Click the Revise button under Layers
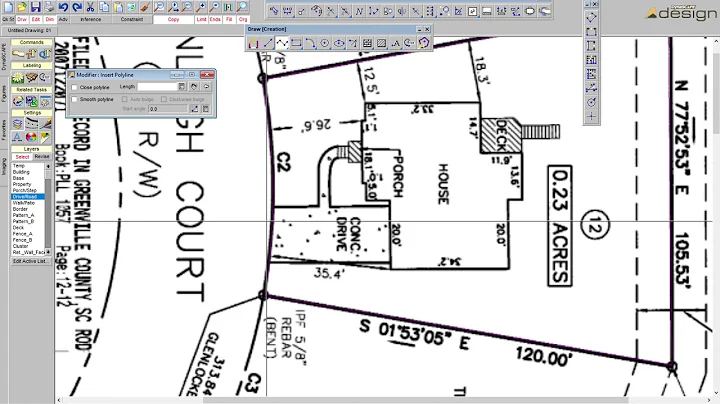This screenshot has width=720, height=404. [x=42, y=157]
